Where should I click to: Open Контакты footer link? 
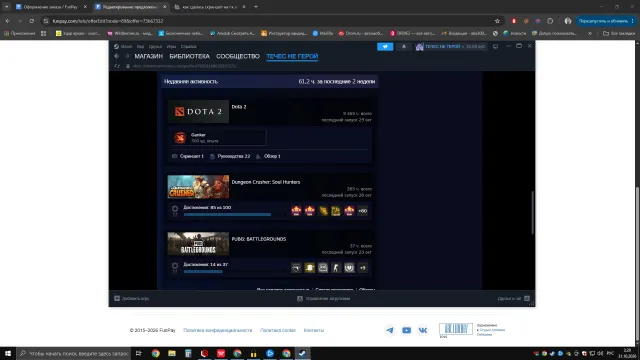(313, 330)
